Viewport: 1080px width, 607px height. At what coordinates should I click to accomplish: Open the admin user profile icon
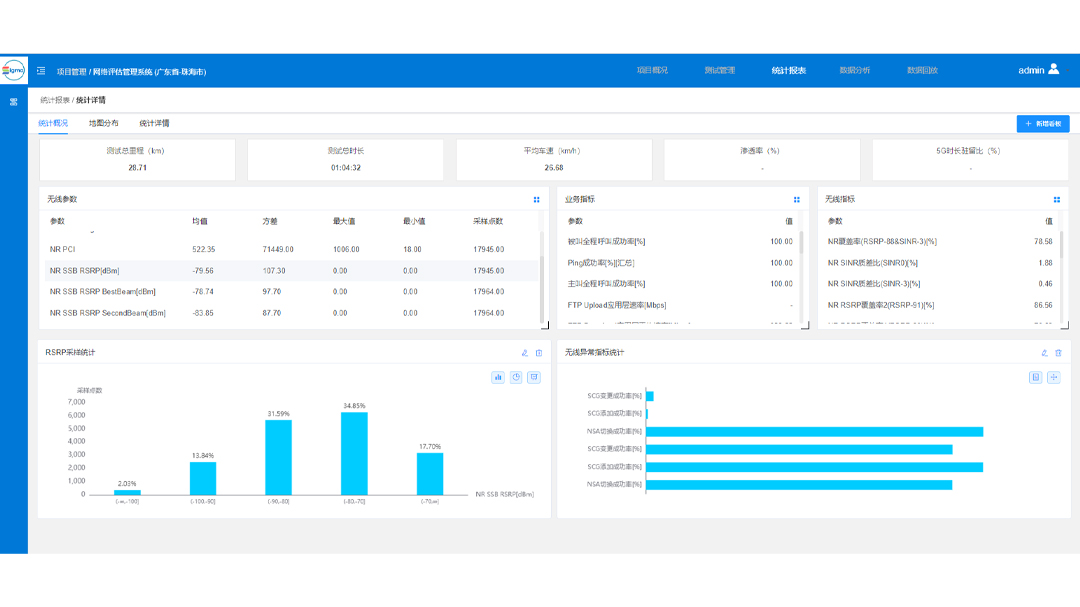tap(1054, 70)
